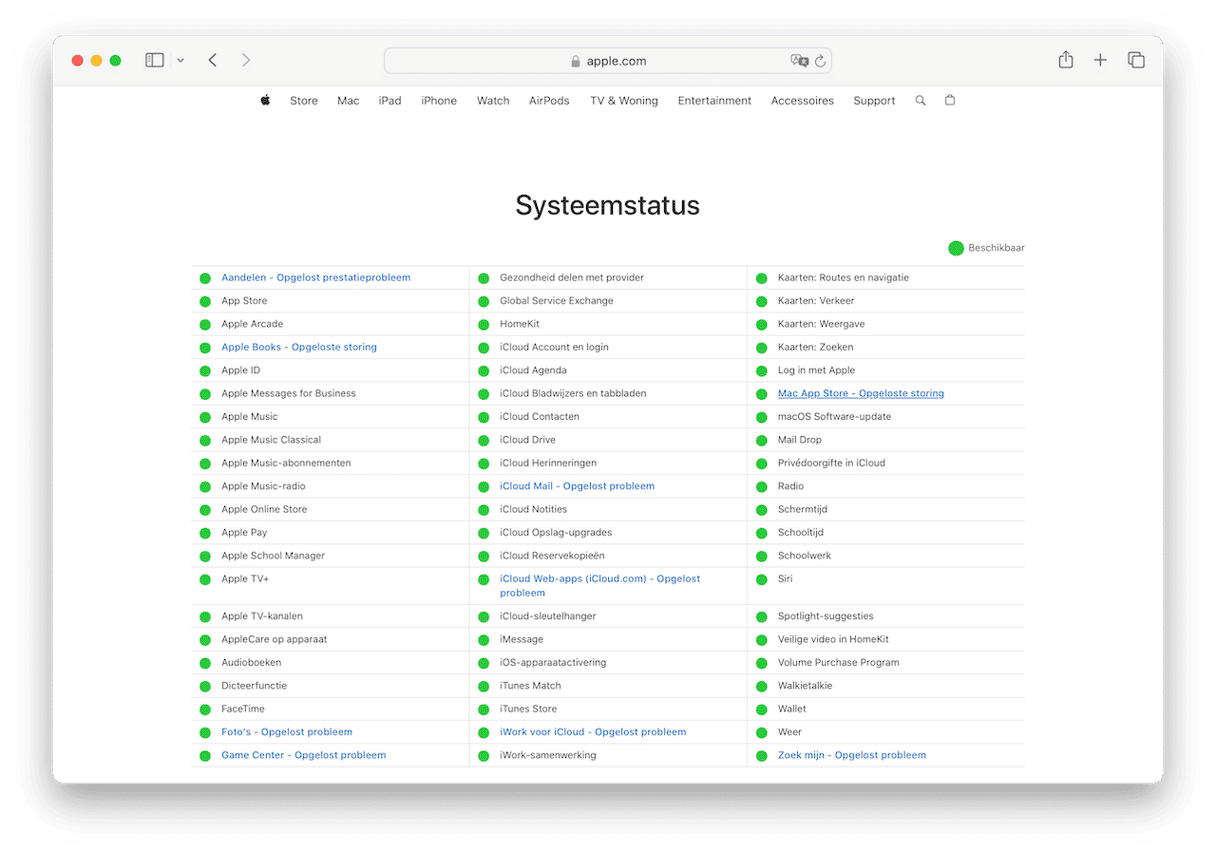Open the Support menu
This screenshot has width=1216, height=853.
pos(874,101)
